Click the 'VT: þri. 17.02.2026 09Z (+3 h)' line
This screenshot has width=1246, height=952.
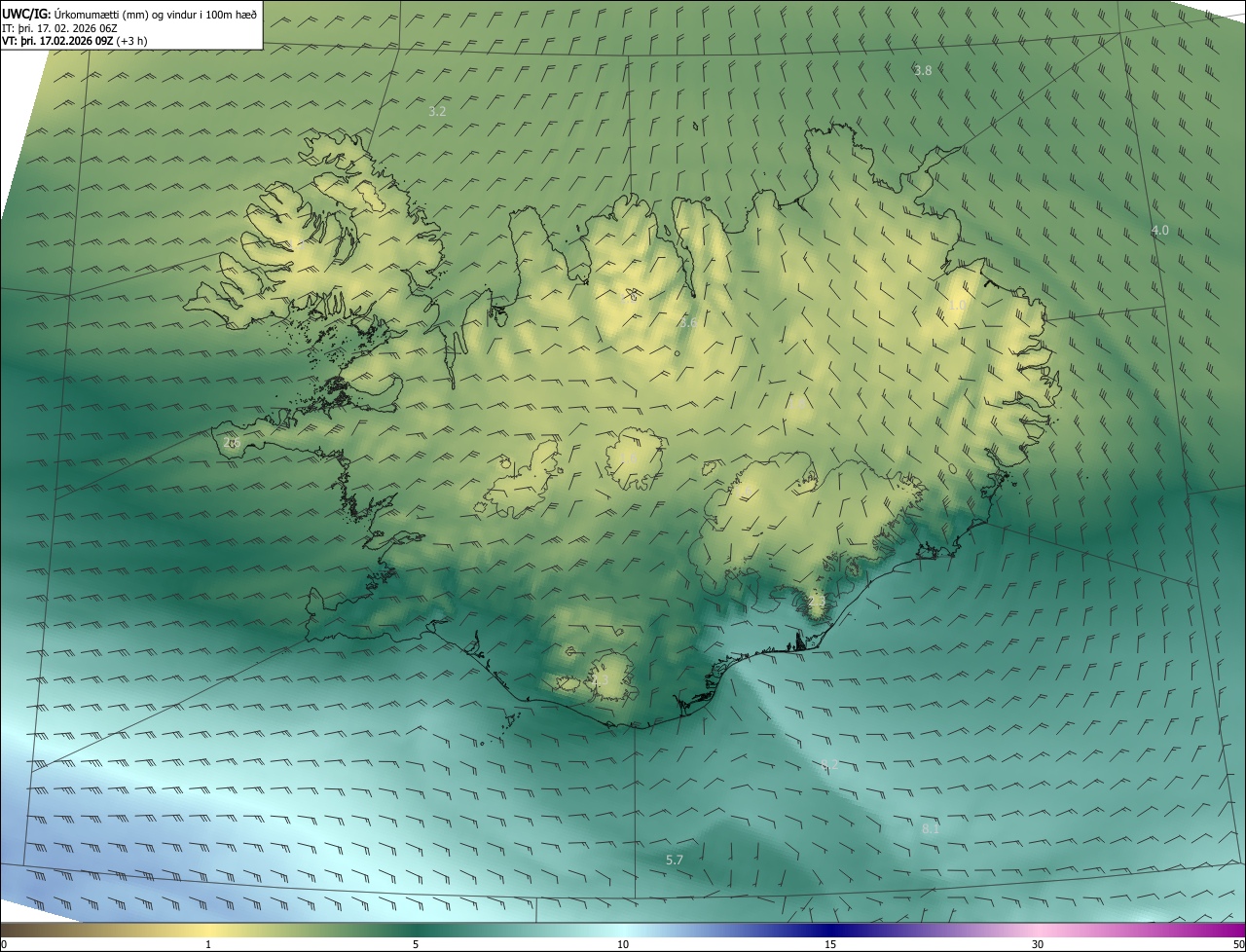point(75,41)
